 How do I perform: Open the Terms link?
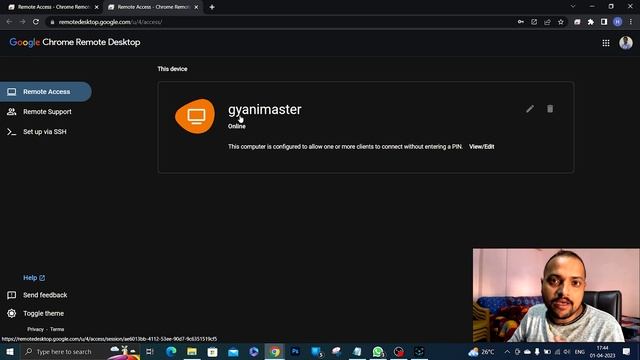click(57, 329)
